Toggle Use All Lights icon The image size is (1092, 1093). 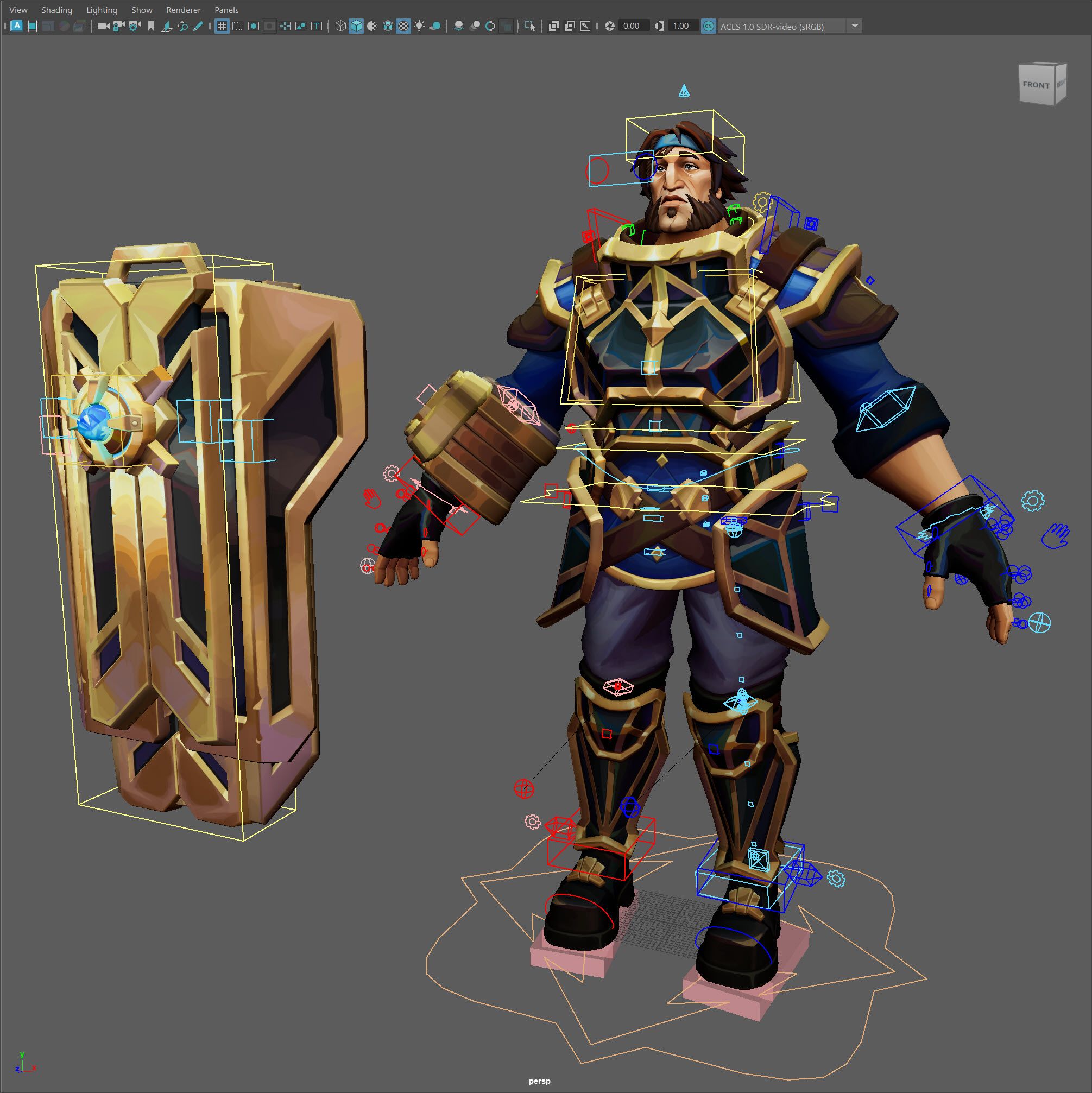[x=419, y=26]
